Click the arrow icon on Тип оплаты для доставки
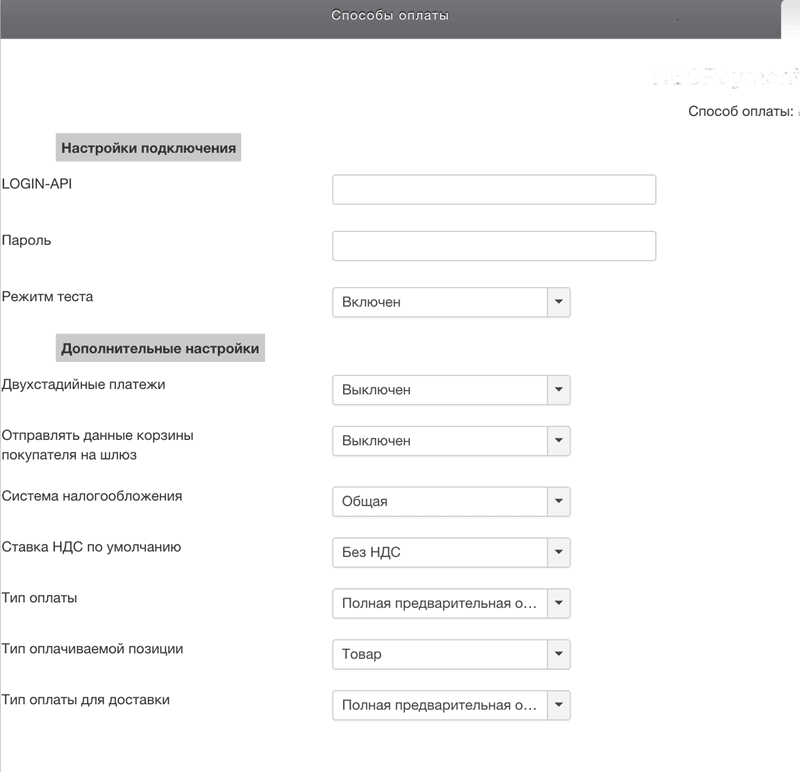 557,705
